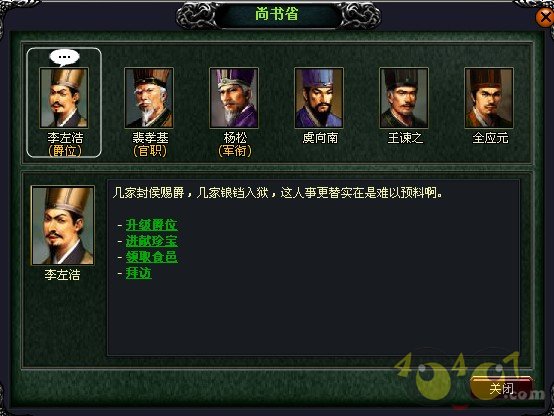
Task: Select 虞向南 portrait in blue robe
Action: (319, 98)
